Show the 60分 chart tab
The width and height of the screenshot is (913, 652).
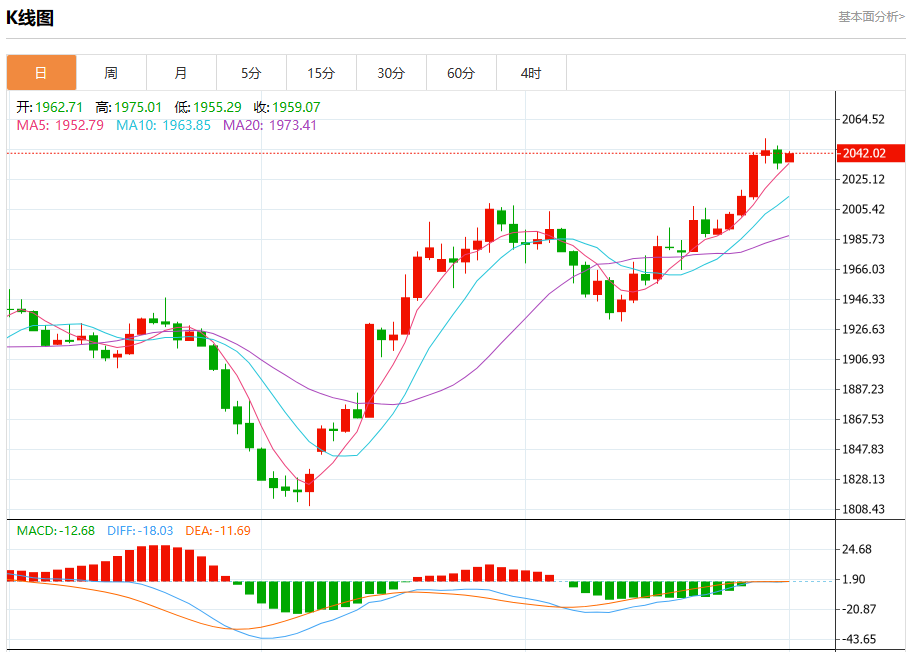click(461, 73)
